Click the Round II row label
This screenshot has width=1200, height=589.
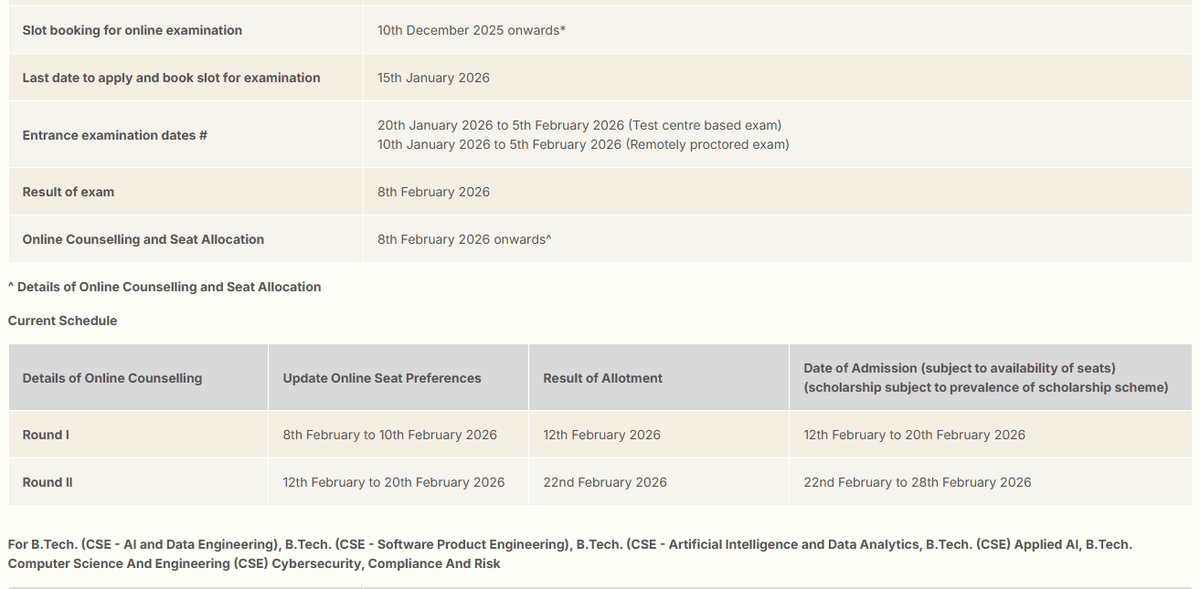tap(47, 482)
